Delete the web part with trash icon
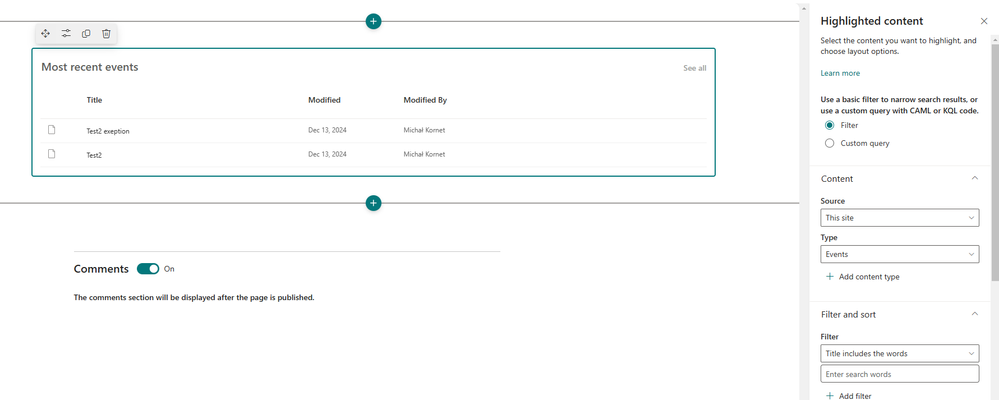Viewport: 999px width, 400px height. 106,34
